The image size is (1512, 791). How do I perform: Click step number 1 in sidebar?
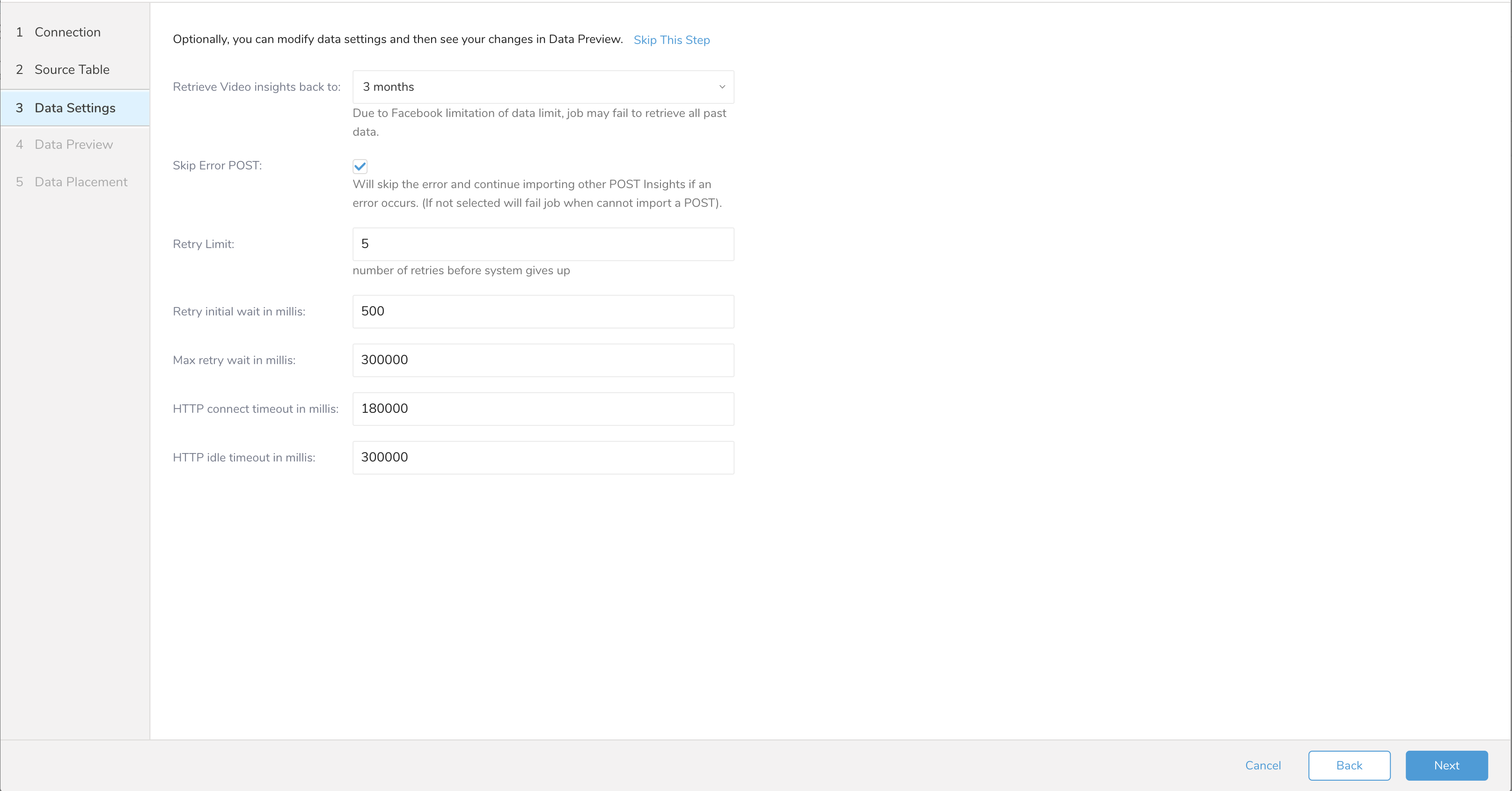tap(19, 32)
